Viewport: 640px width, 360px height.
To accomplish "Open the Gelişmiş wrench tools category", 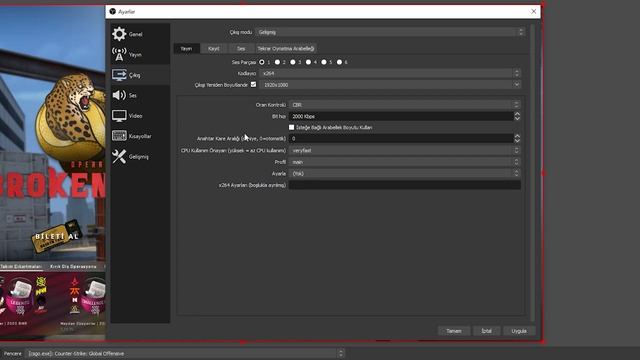I will [140, 156].
